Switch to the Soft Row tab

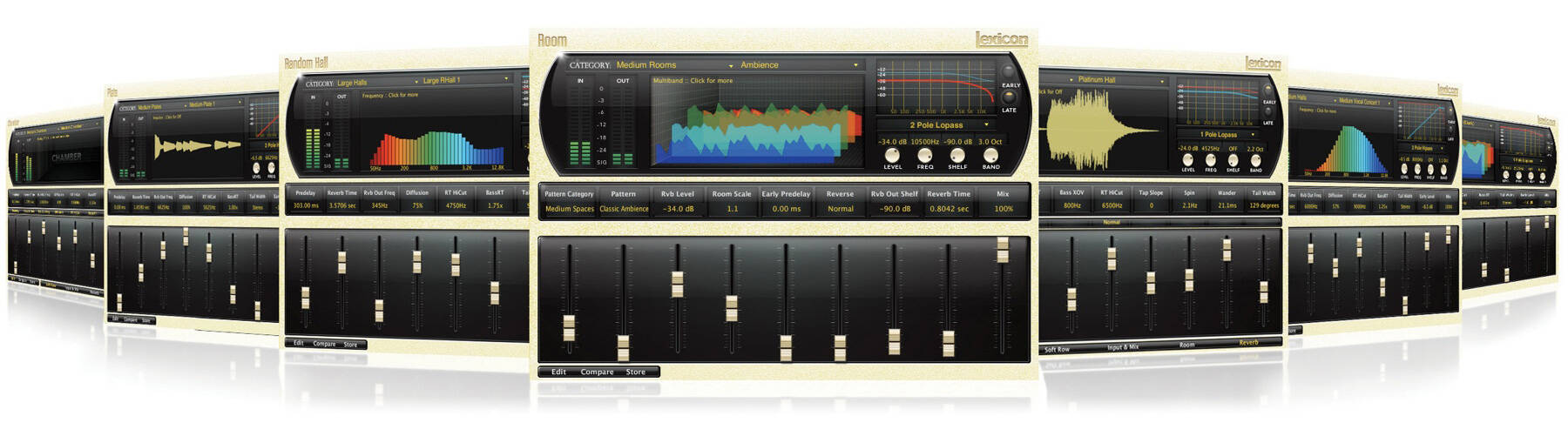[x=1057, y=350]
